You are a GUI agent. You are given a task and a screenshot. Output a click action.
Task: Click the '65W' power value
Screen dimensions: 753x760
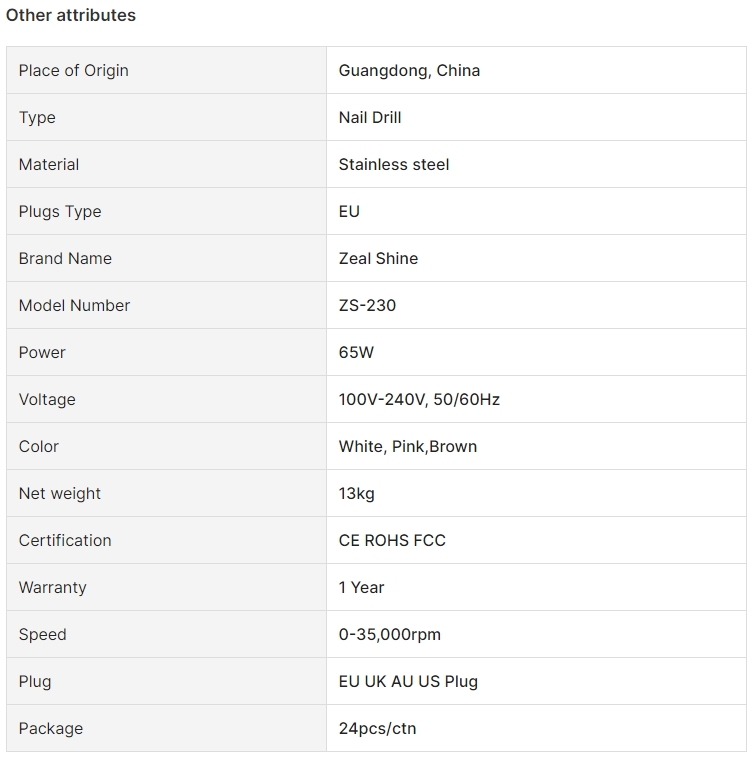click(x=356, y=353)
